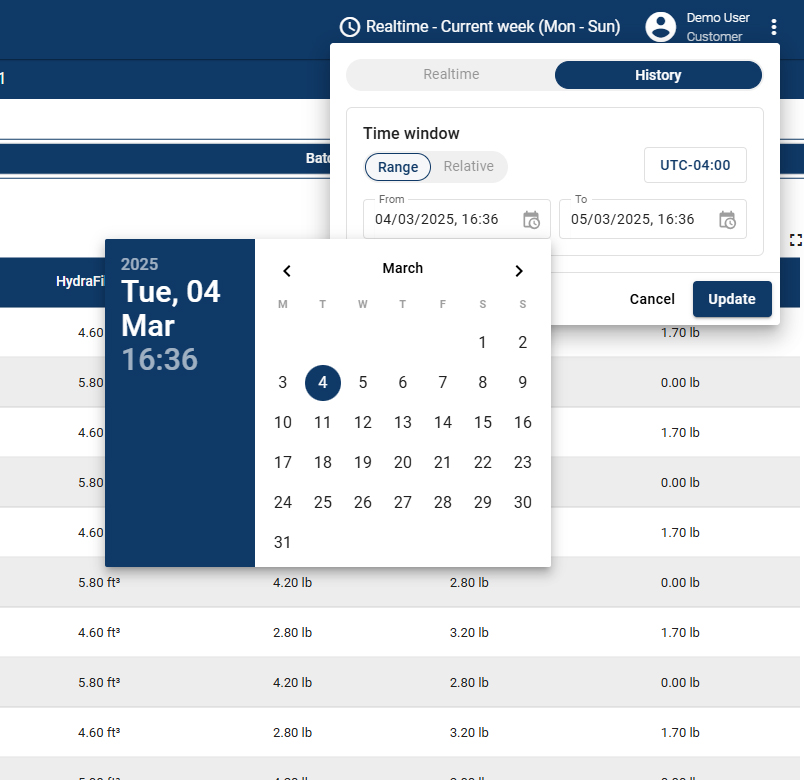
Task: Select the Range time window mode
Action: 397,167
